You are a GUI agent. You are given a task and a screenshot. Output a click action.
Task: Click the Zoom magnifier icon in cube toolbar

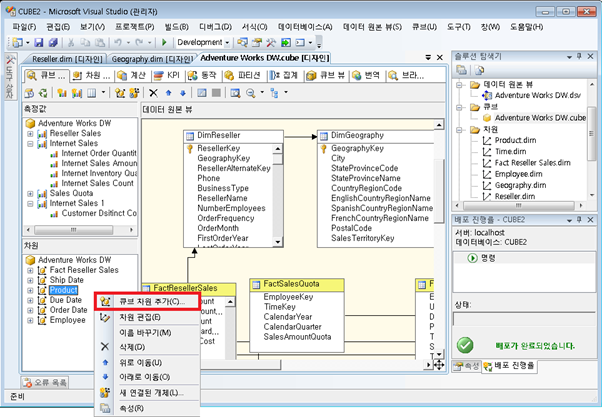tap(251, 93)
